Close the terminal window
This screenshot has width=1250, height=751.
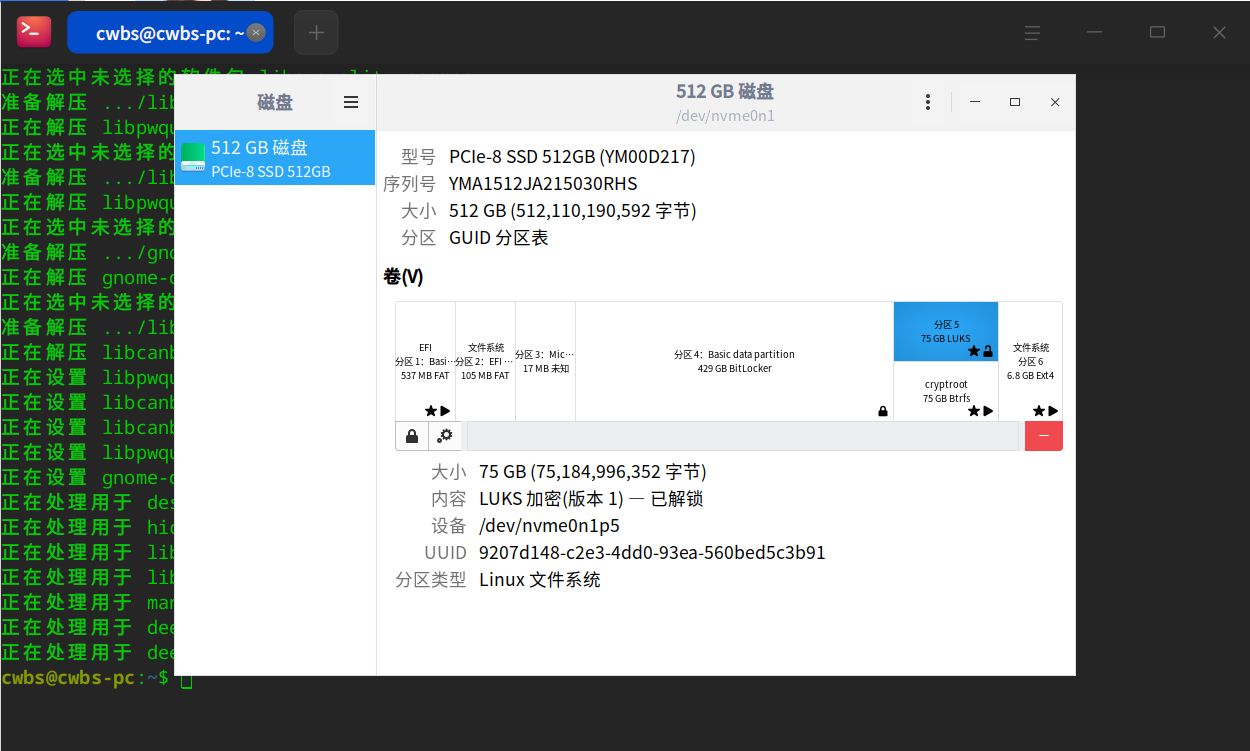tap(1219, 33)
